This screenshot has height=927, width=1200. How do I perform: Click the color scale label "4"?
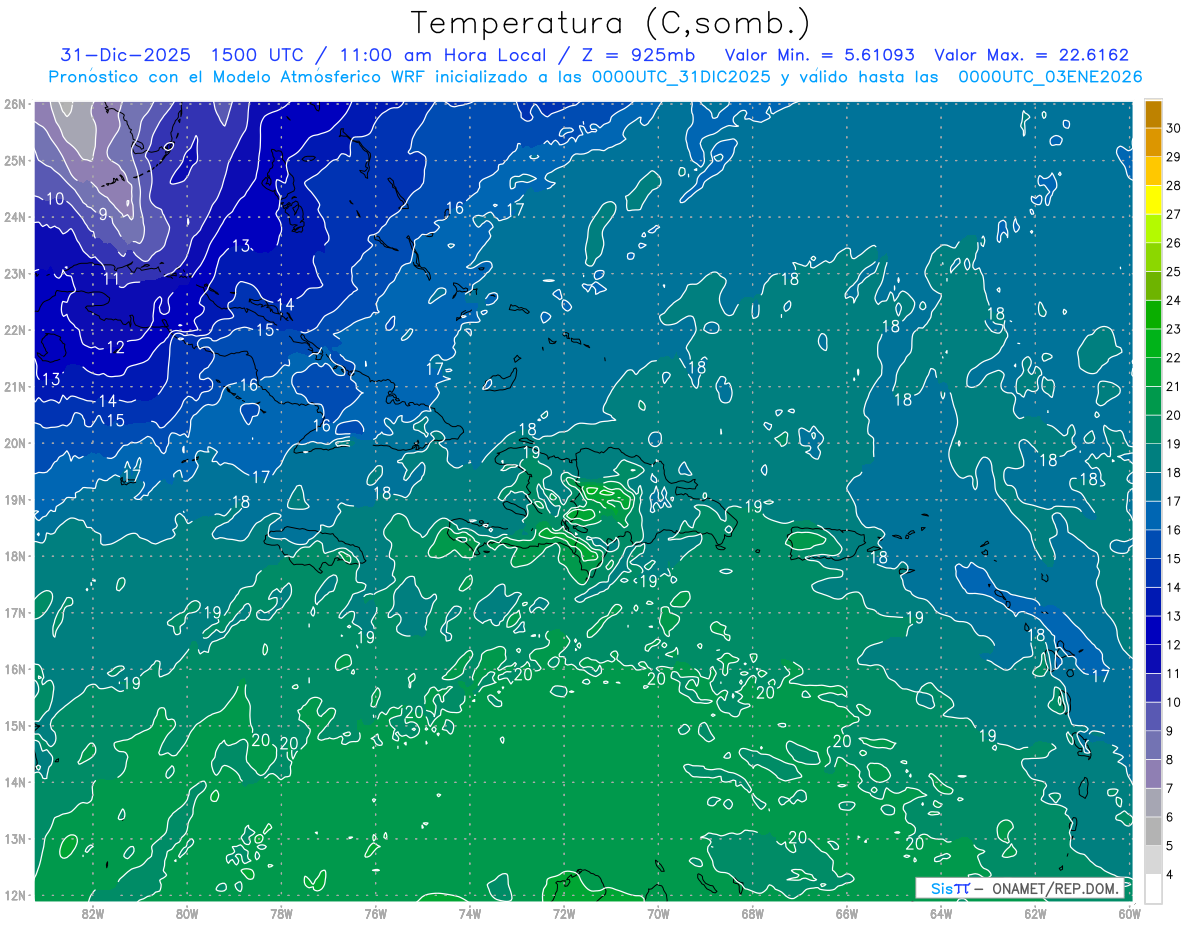pos(1170,875)
